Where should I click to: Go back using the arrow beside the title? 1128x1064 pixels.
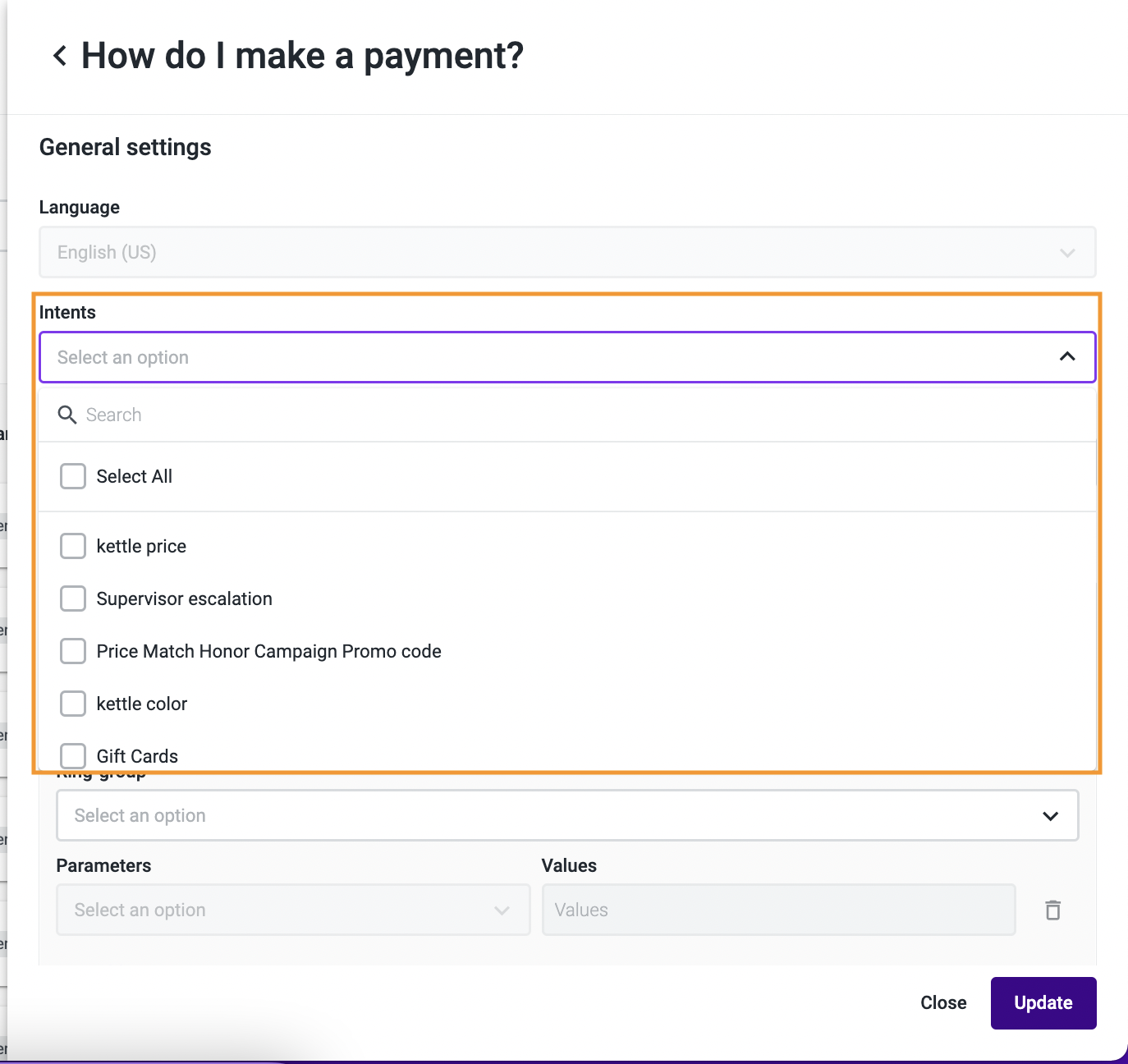60,56
